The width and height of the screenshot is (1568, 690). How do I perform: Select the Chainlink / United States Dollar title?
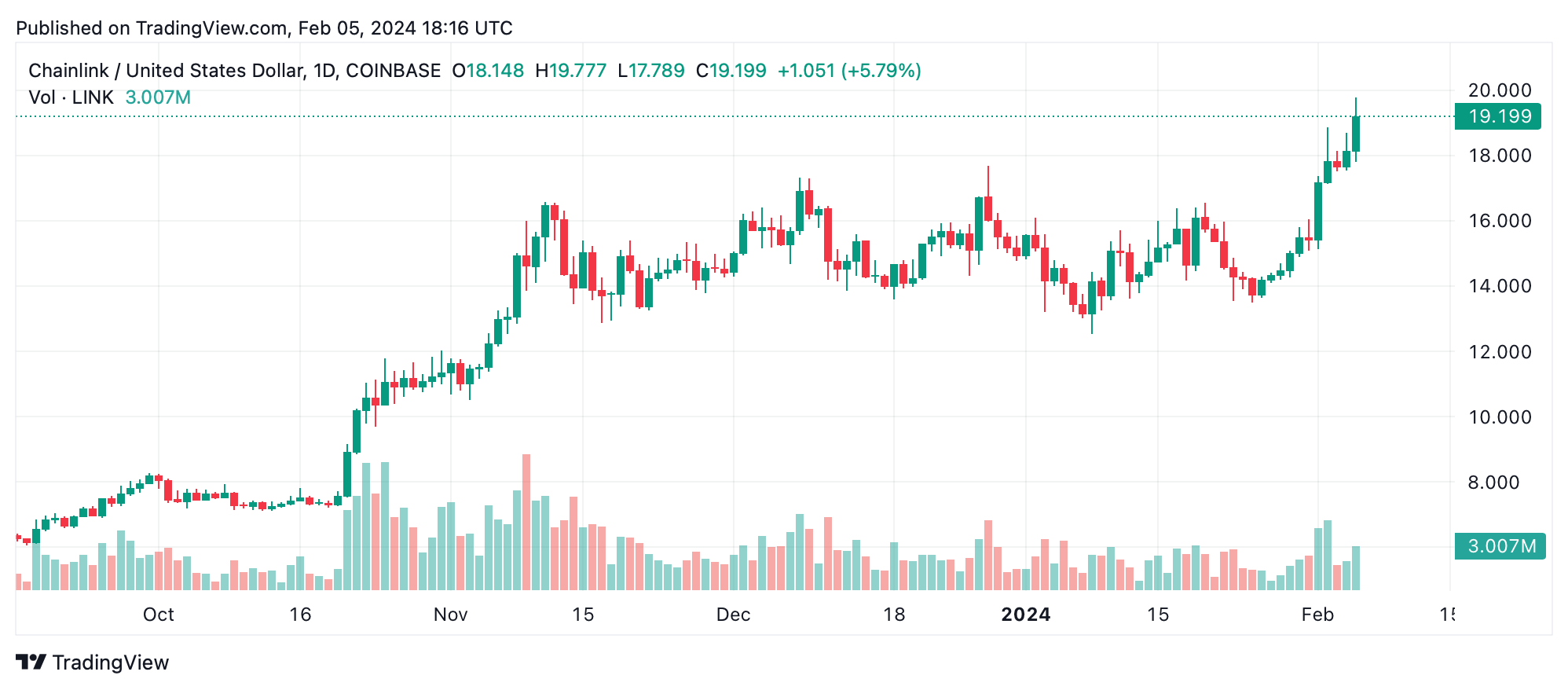click(x=165, y=71)
